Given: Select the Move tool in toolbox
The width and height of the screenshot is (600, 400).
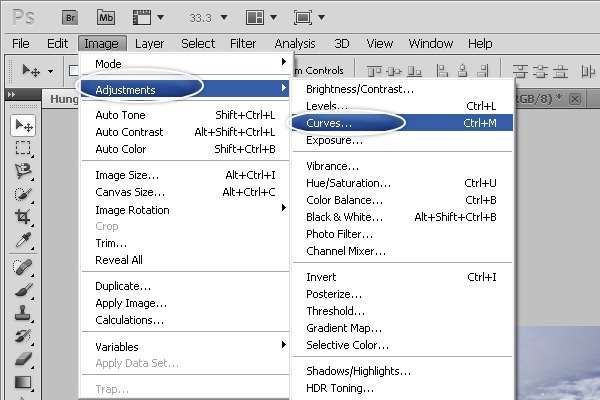Looking at the screenshot, I should tap(23, 125).
